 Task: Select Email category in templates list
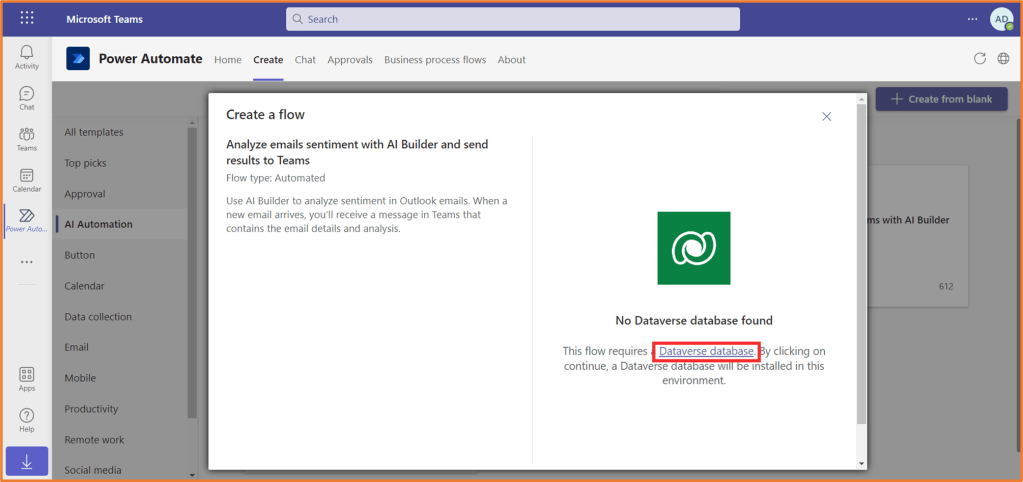[77, 347]
